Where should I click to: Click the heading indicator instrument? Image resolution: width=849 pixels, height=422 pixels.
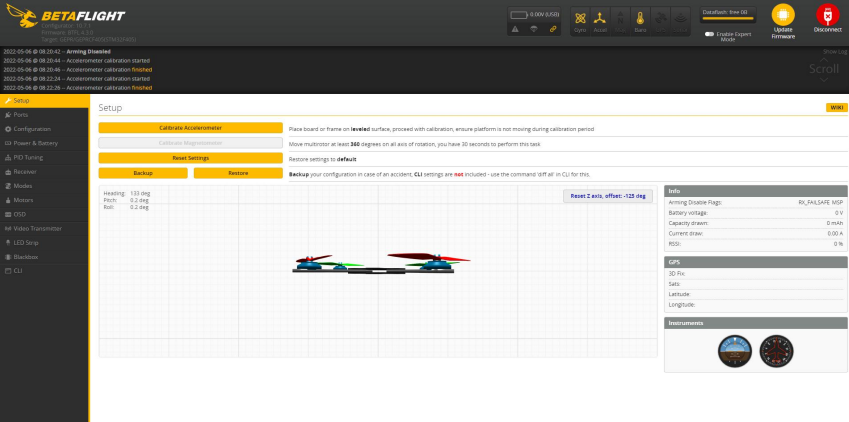tap(776, 351)
